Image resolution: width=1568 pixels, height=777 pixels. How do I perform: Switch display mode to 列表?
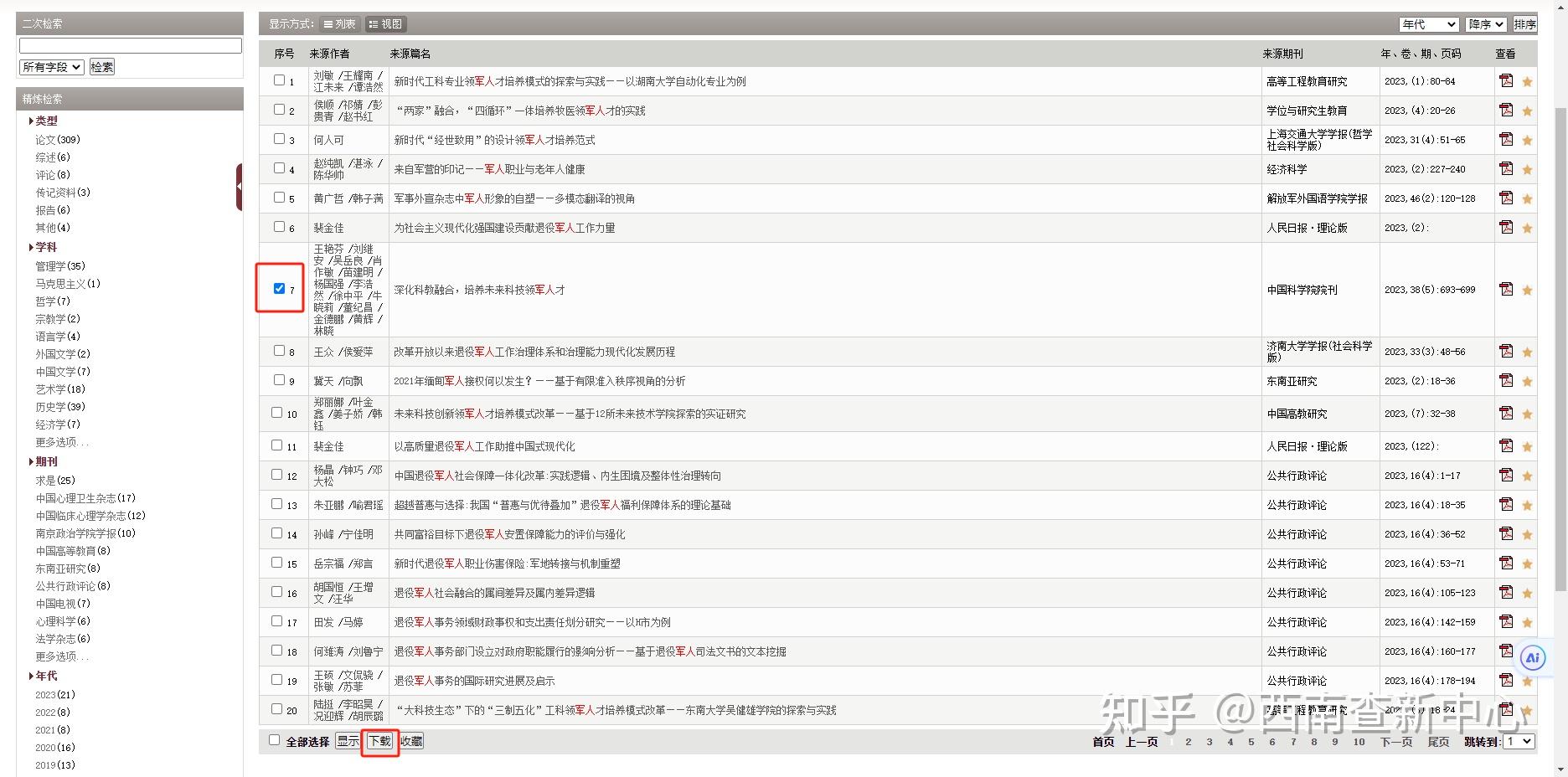tap(338, 23)
